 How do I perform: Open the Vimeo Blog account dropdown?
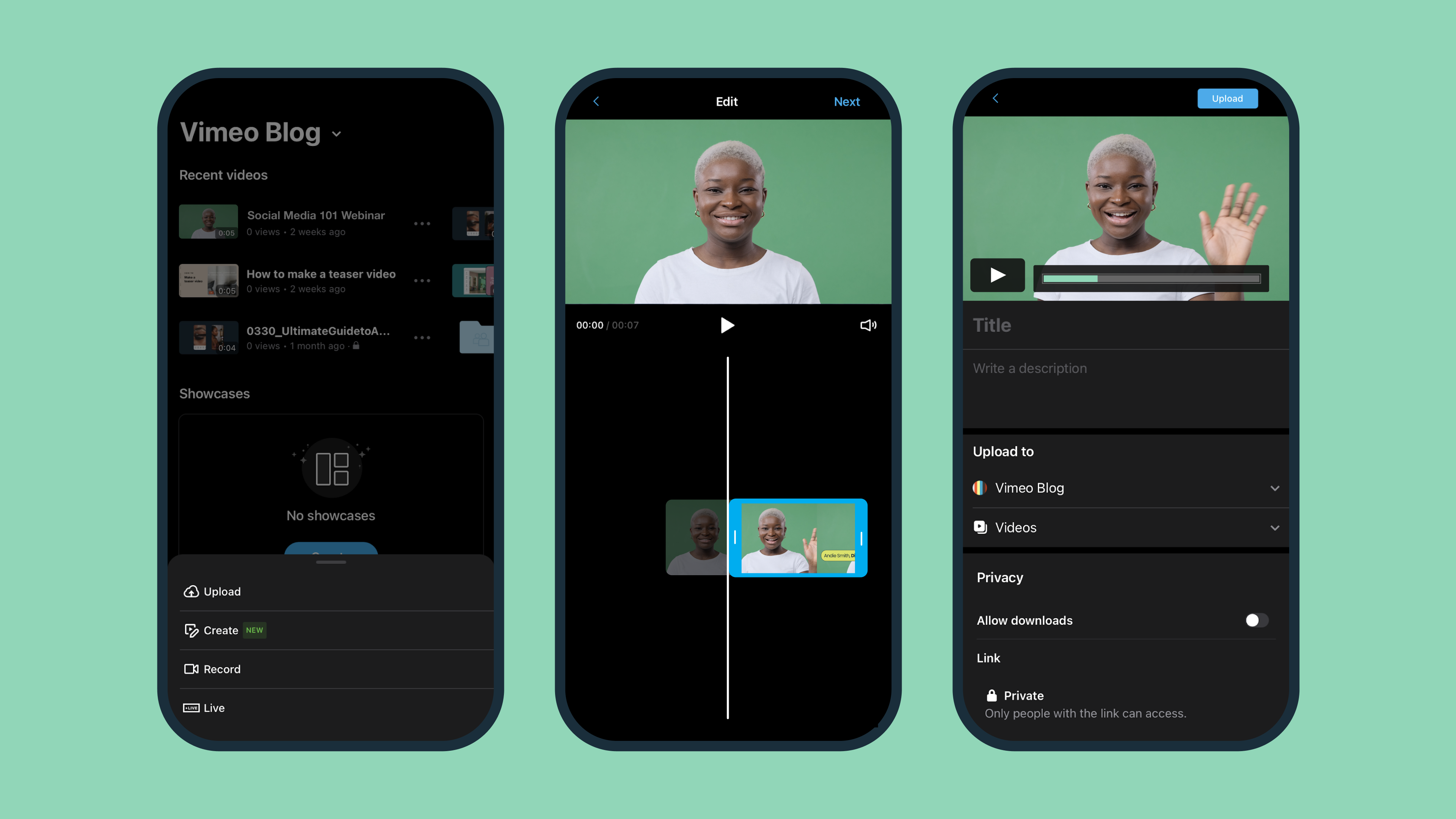(336, 134)
